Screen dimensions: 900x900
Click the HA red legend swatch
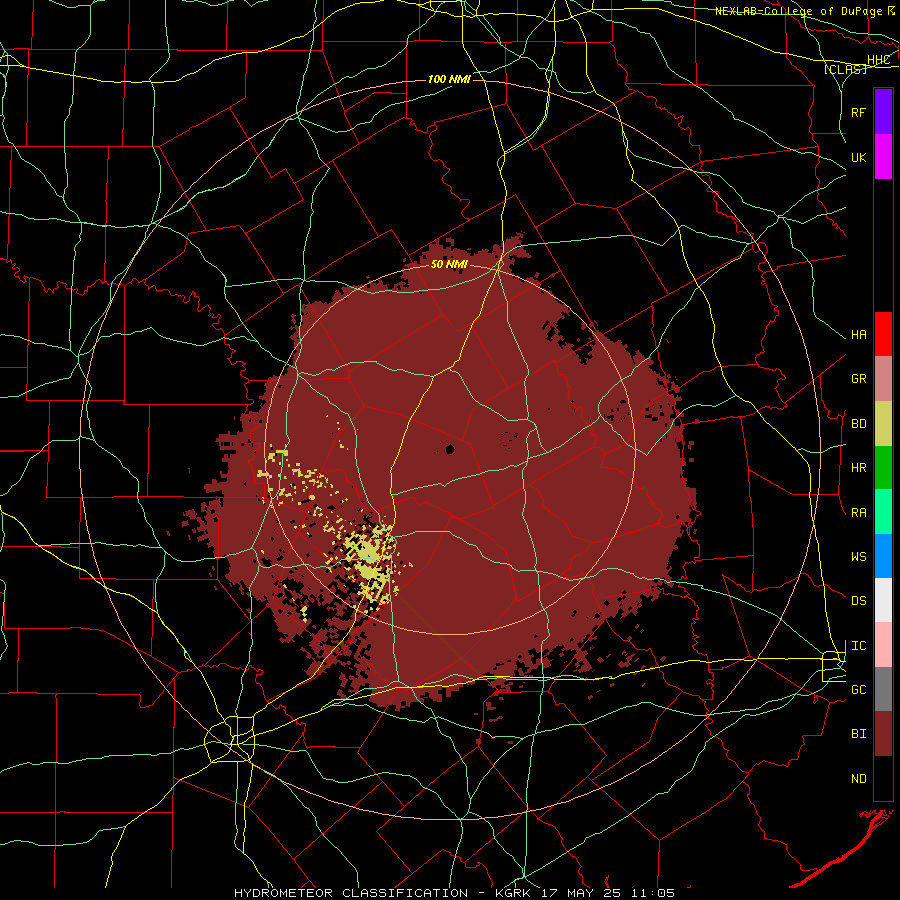(883, 334)
